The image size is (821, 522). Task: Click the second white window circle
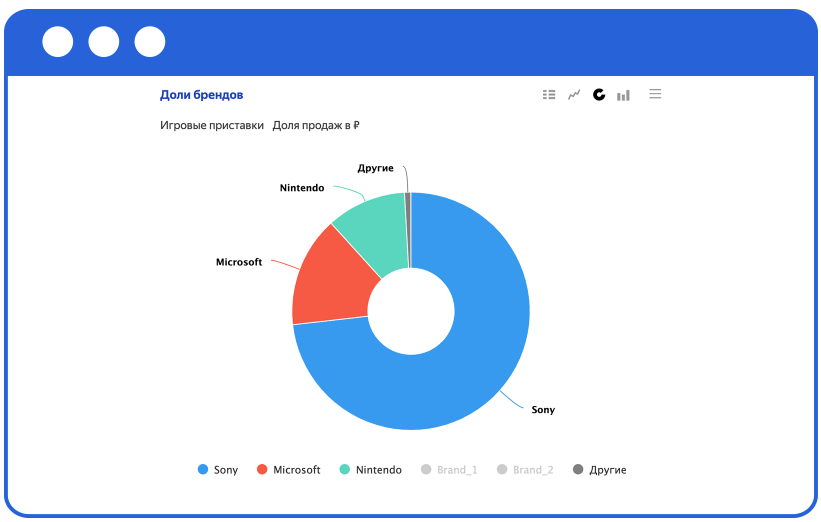104,42
